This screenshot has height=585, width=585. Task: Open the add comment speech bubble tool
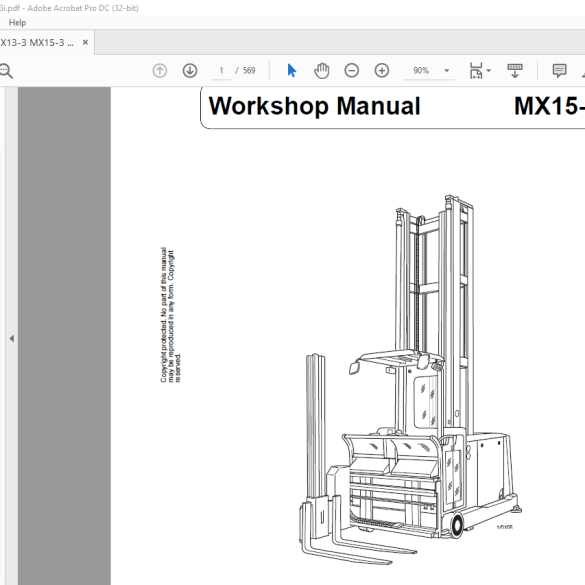coord(559,71)
